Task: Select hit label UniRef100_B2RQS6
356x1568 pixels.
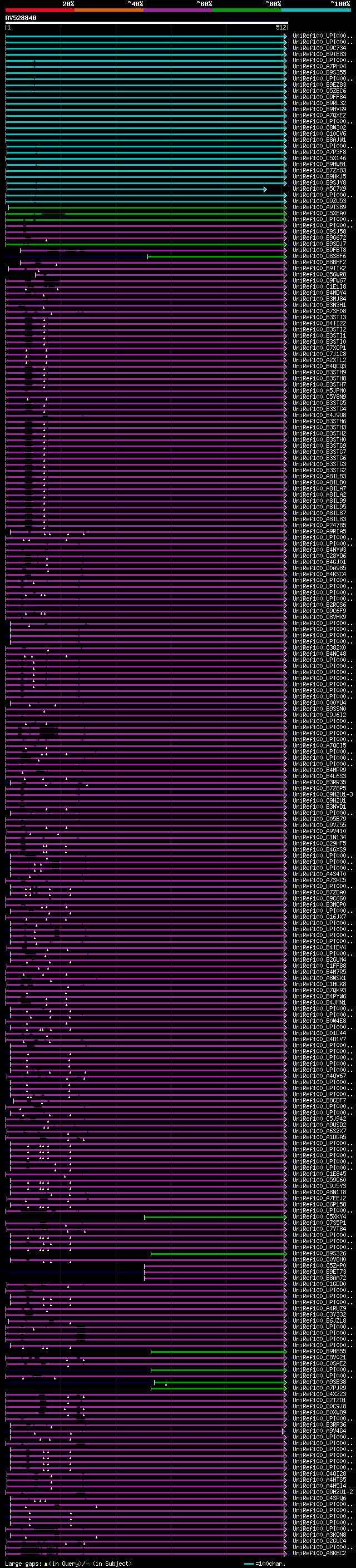Action: coord(319,605)
